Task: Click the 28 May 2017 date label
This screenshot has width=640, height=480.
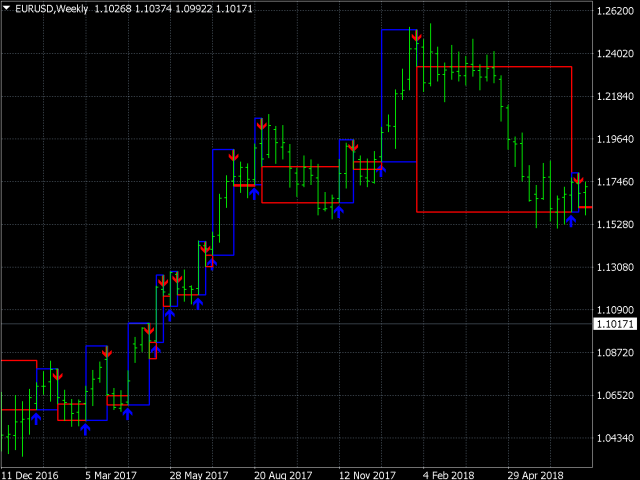Action: [200, 473]
